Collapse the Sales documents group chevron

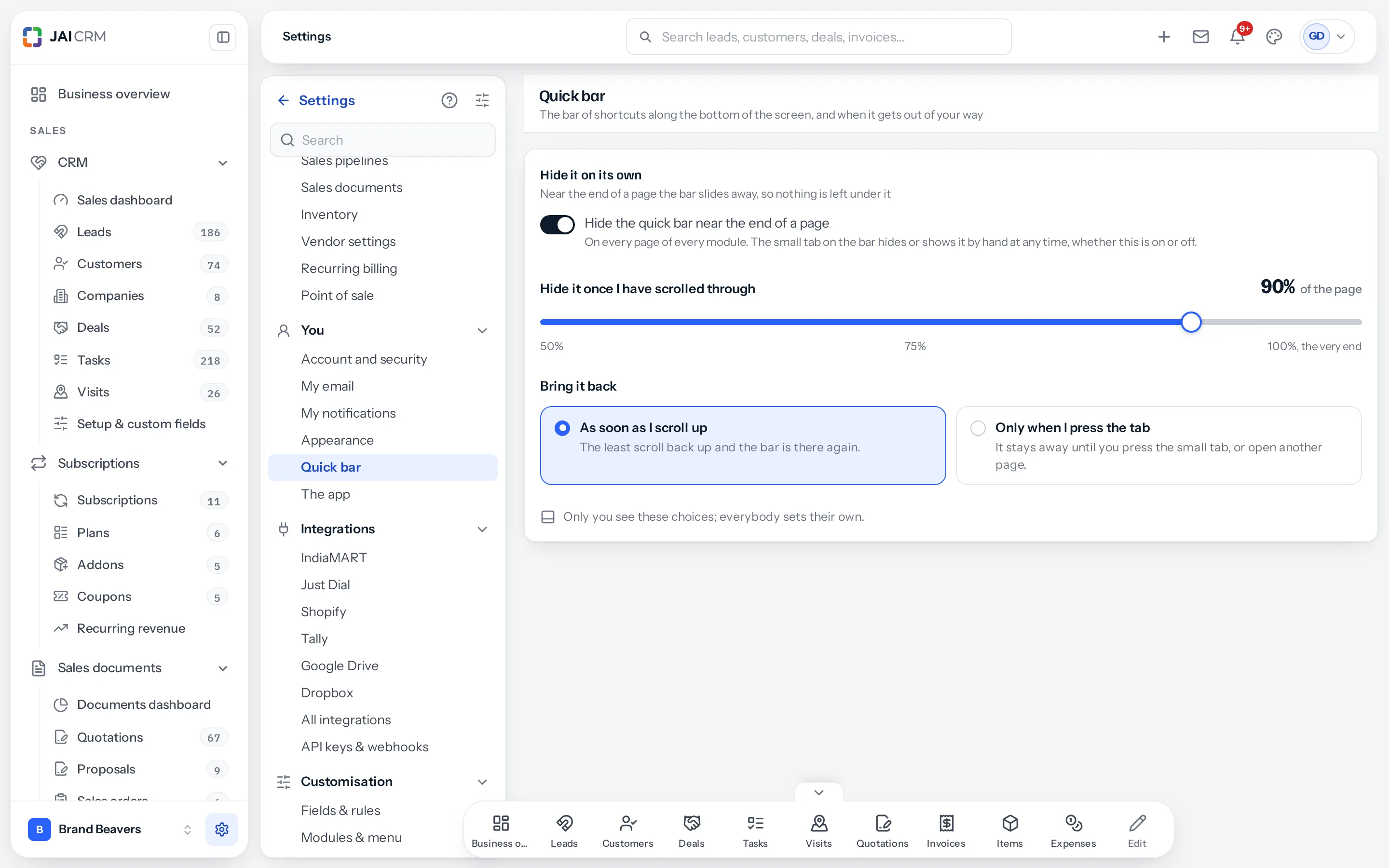tap(223, 668)
